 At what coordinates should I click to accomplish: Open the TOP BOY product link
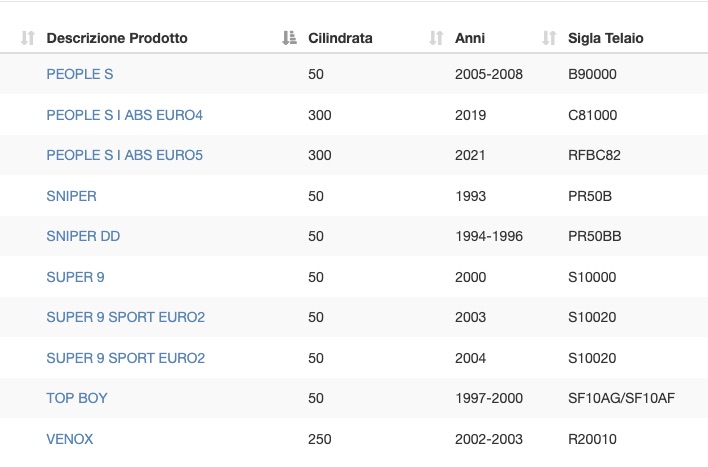coord(77,398)
